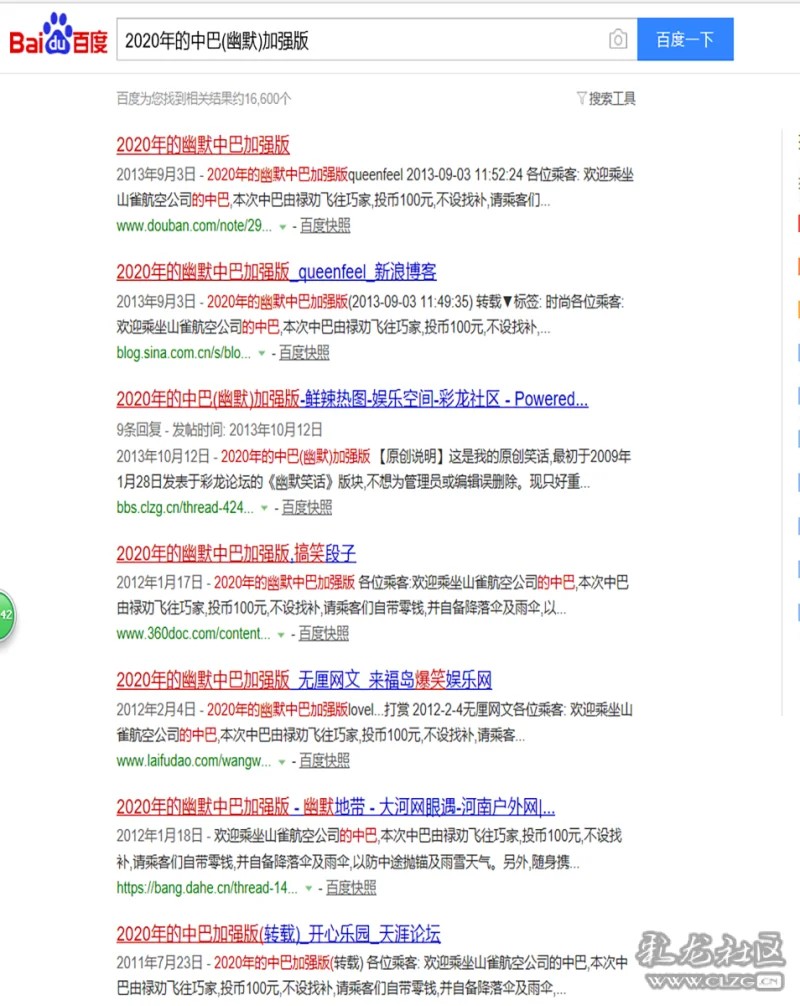
Task: Open the 大河网眼遇-河南户外网 result title
Action: tap(336, 807)
